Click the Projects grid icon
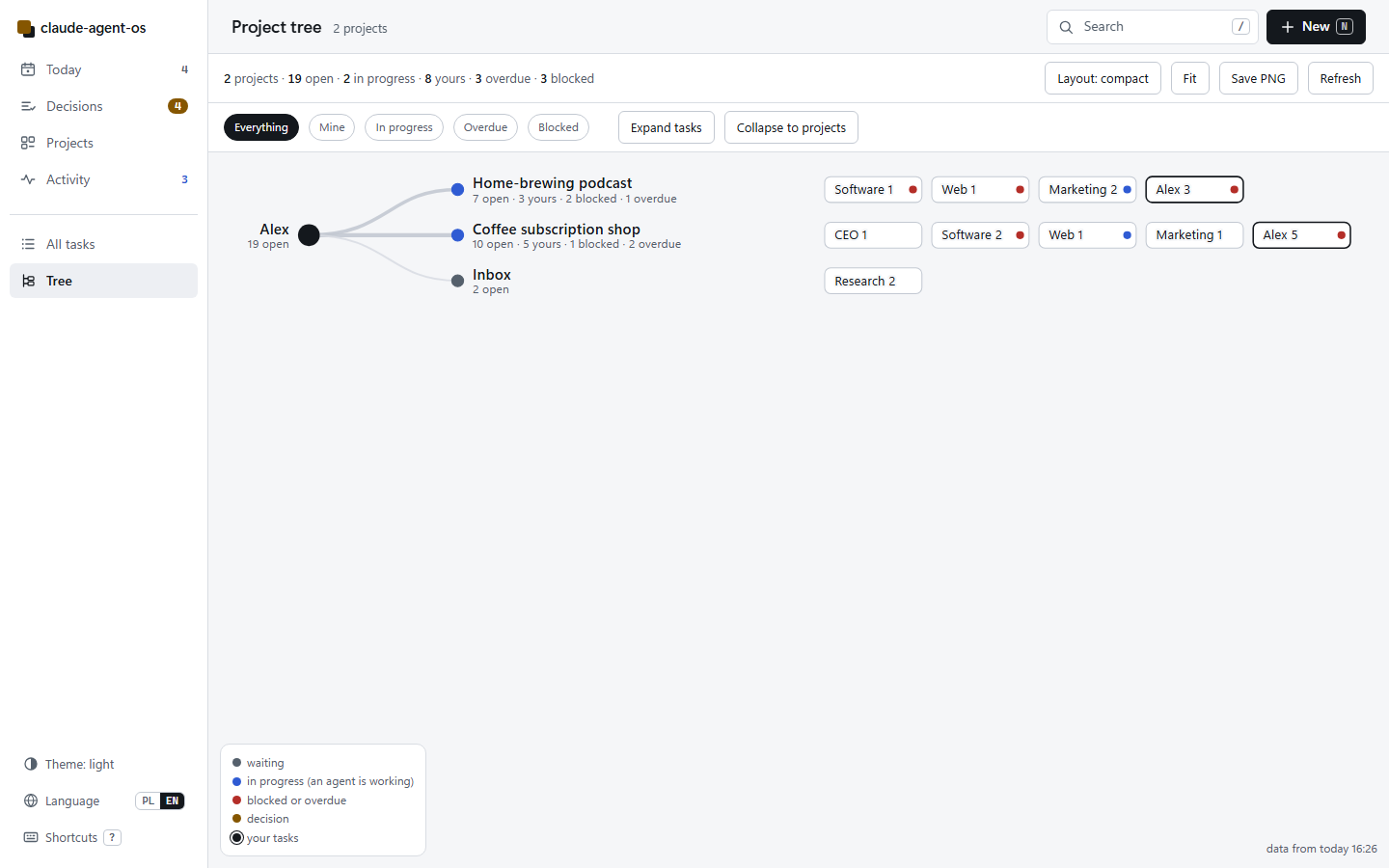 [28, 143]
